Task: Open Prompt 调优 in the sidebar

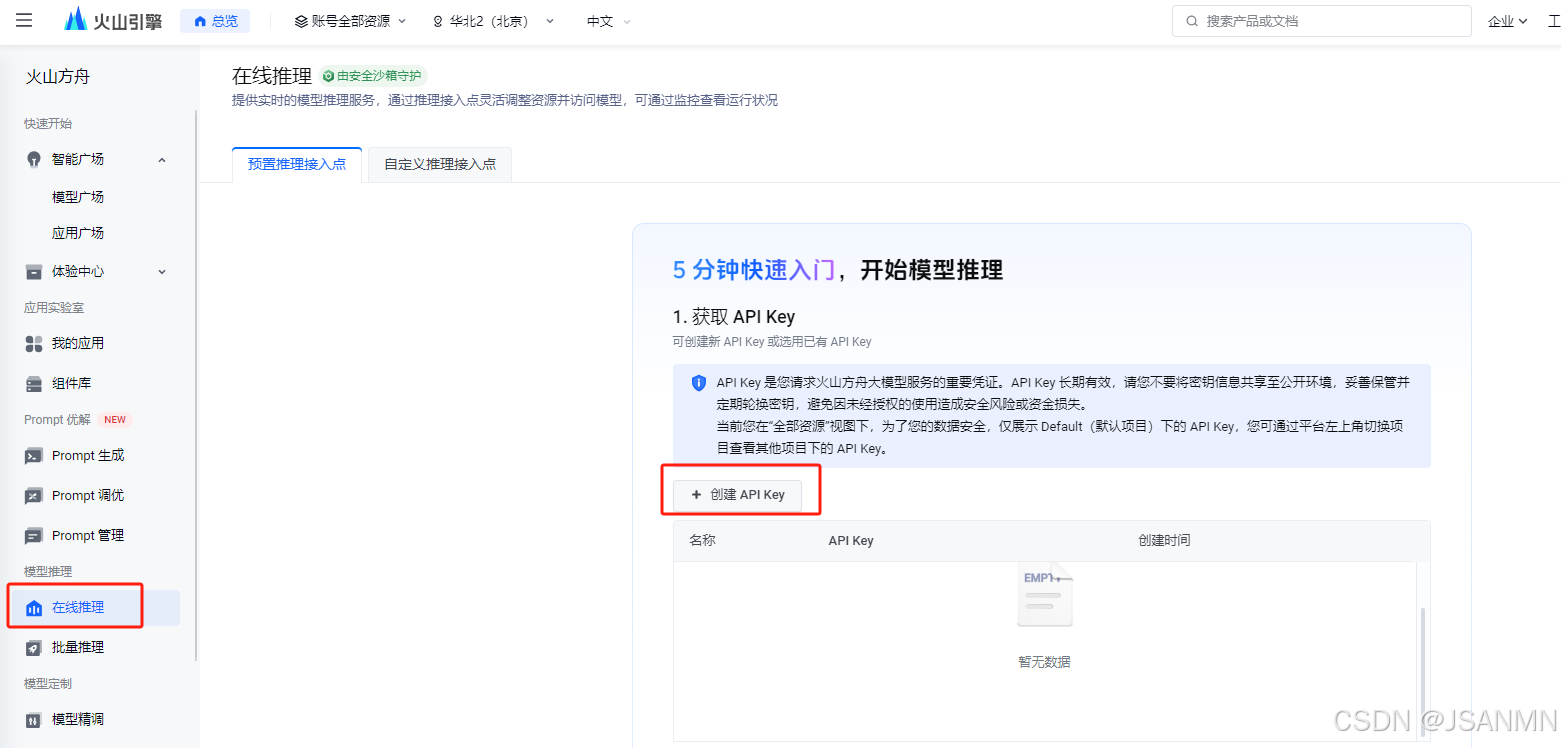Action: pos(88,495)
